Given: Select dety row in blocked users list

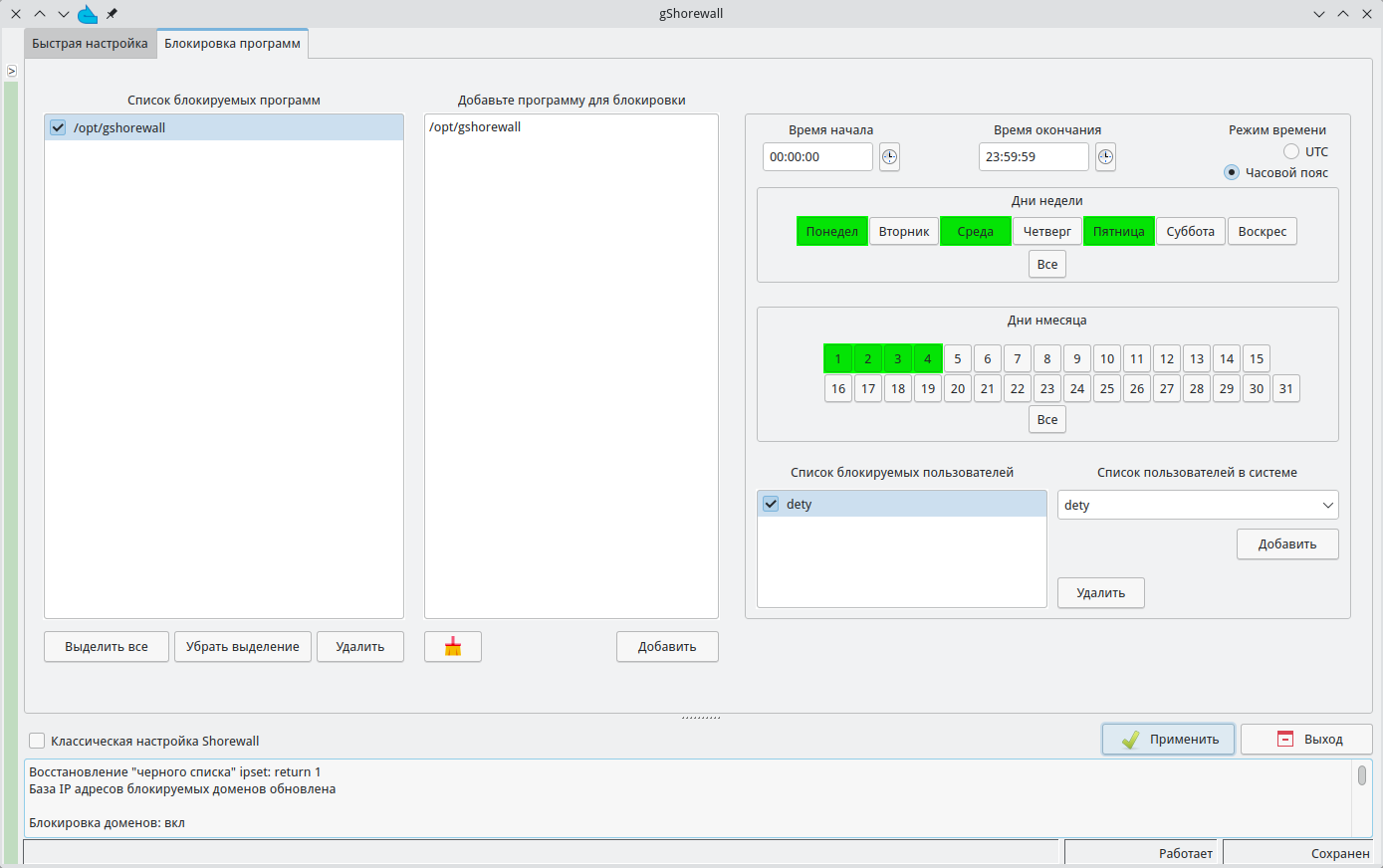Looking at the screenshot, I should click(902, 504).
